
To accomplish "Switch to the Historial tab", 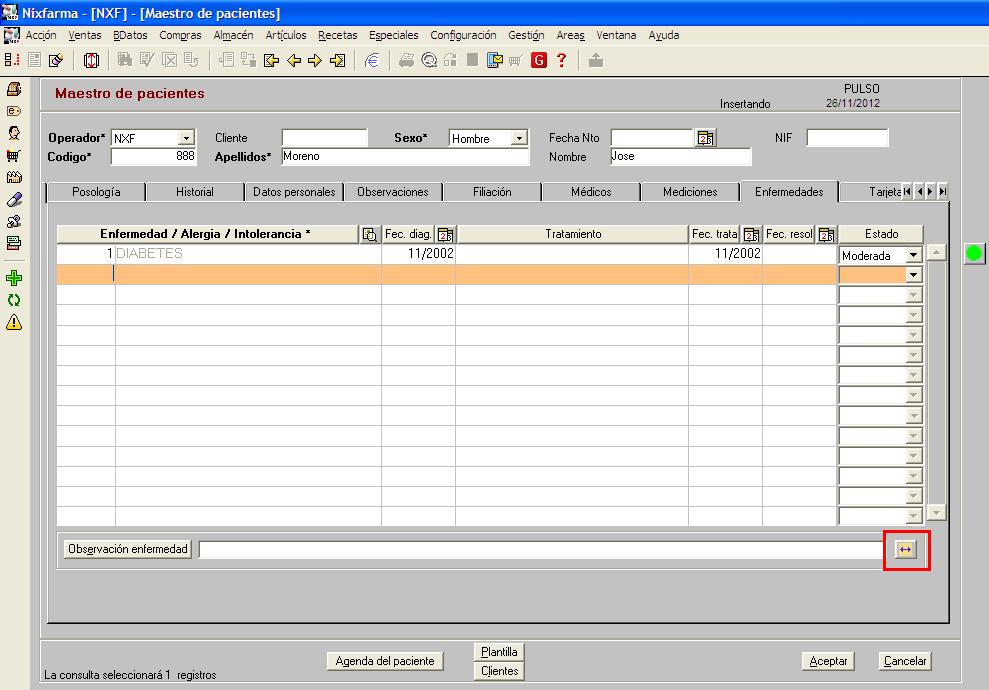I will (195, 192).
